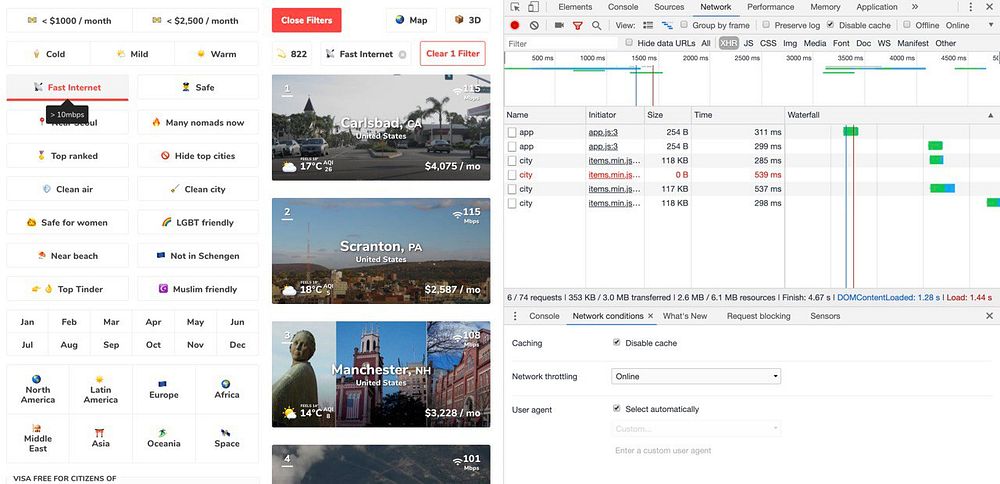
Task: Toggle the LGBT friendly filter
Action: pyautogui.click(x=198, y=223)
